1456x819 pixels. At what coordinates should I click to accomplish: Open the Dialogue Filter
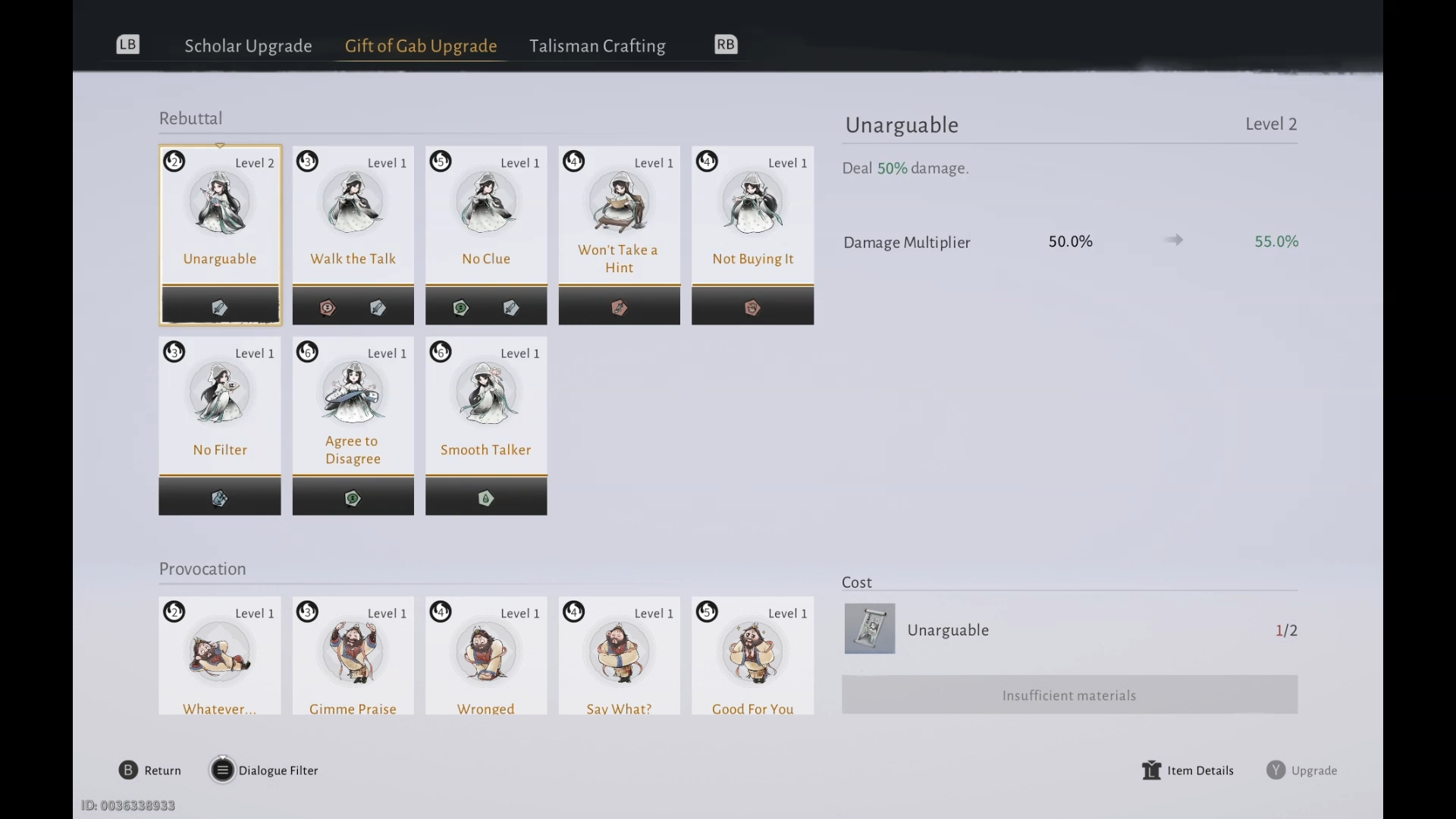[x=264, y=770]
